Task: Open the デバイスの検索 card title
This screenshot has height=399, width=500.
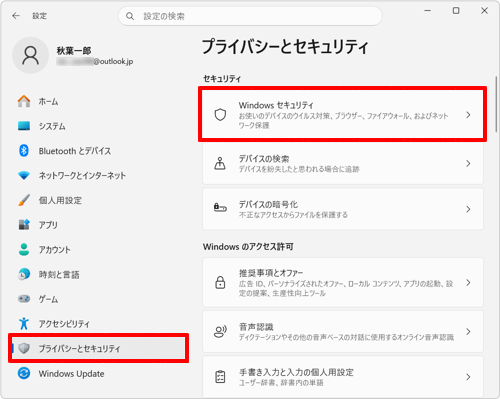Action: click(x=264, y=159)
